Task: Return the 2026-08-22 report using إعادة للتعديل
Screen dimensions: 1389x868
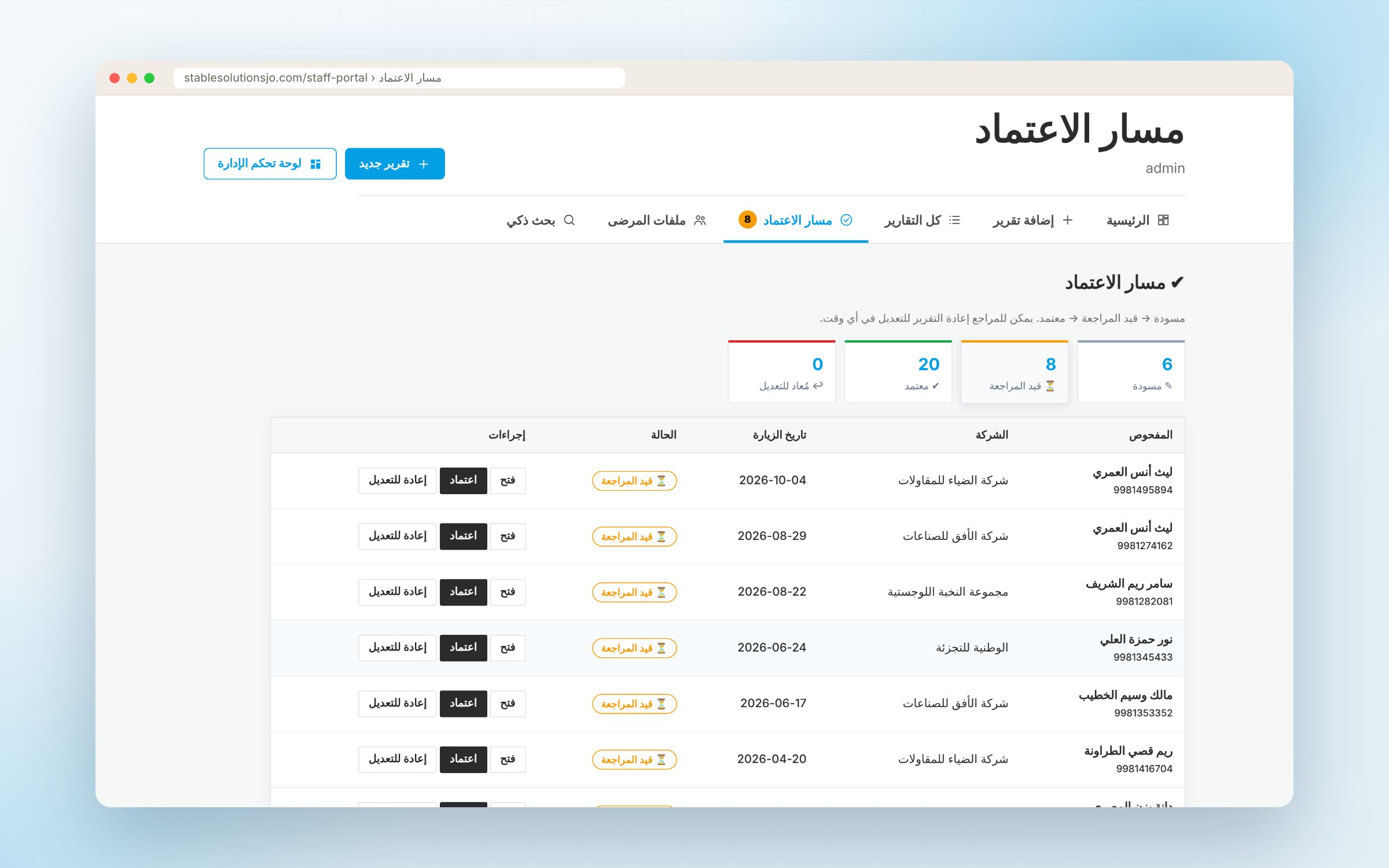Action: tap(398, 593)
